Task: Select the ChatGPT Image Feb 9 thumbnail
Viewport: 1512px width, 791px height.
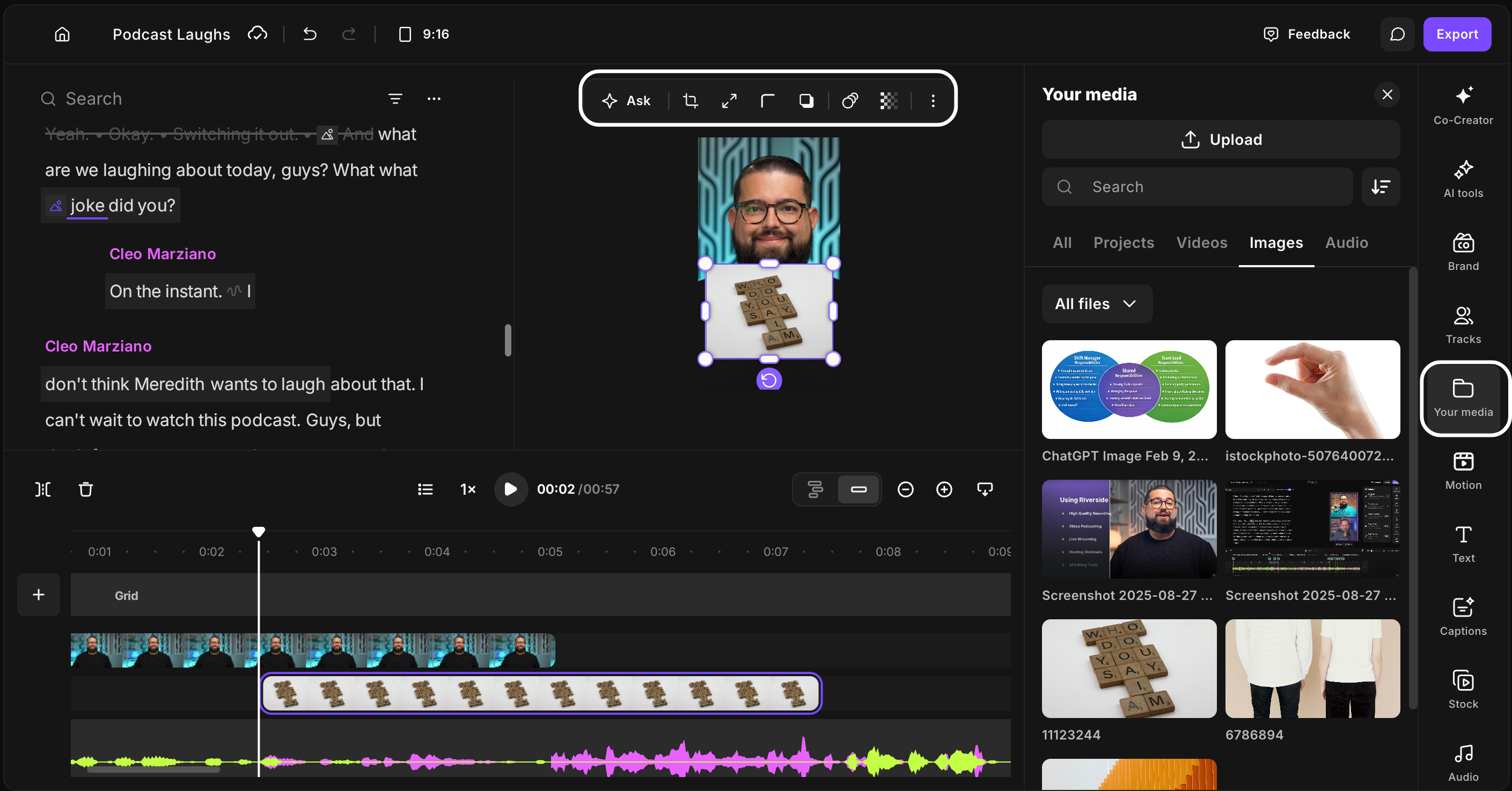Action: coord(1129,390)
